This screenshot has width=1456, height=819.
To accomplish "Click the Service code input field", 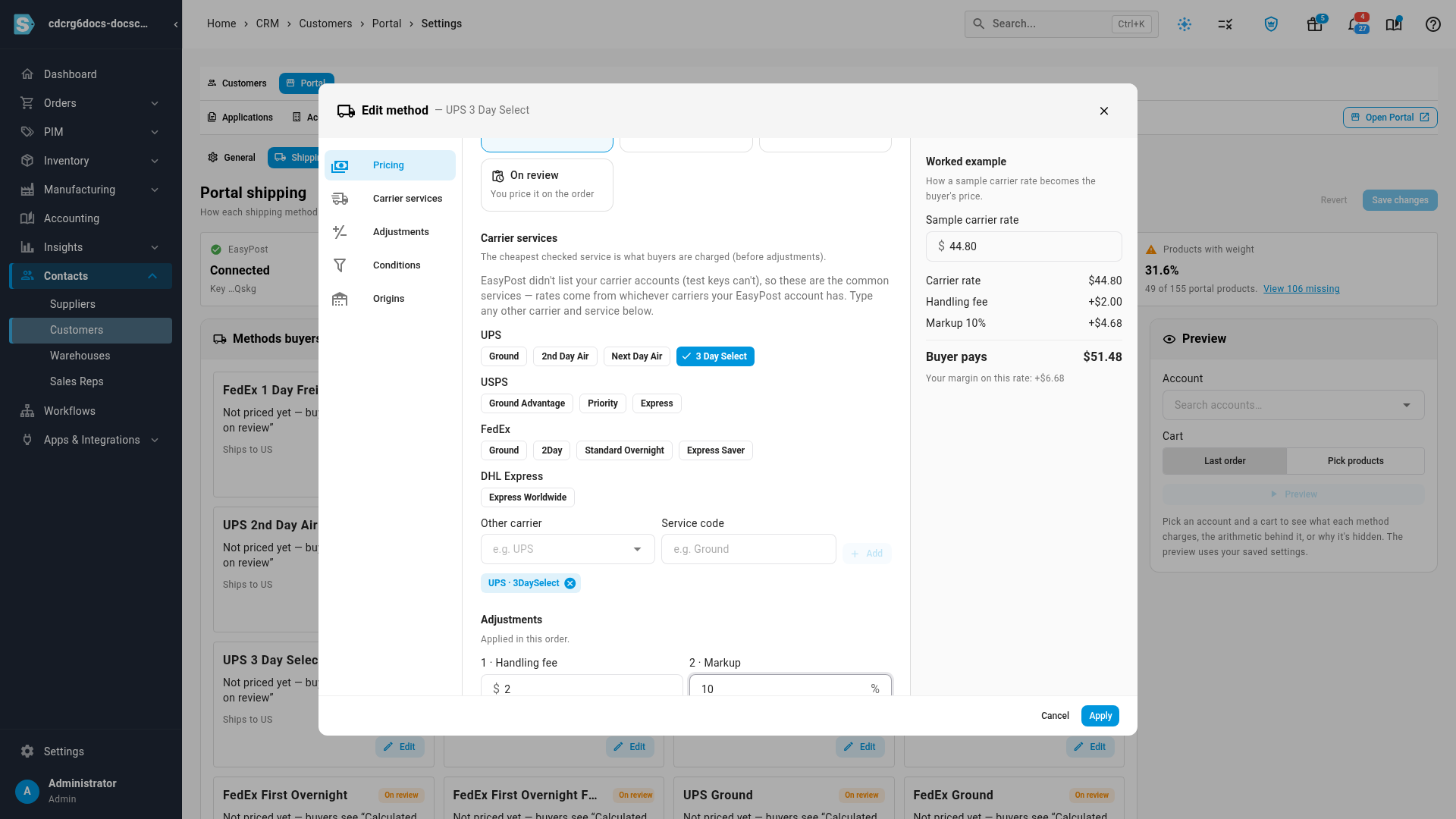I will pos(748,549).
